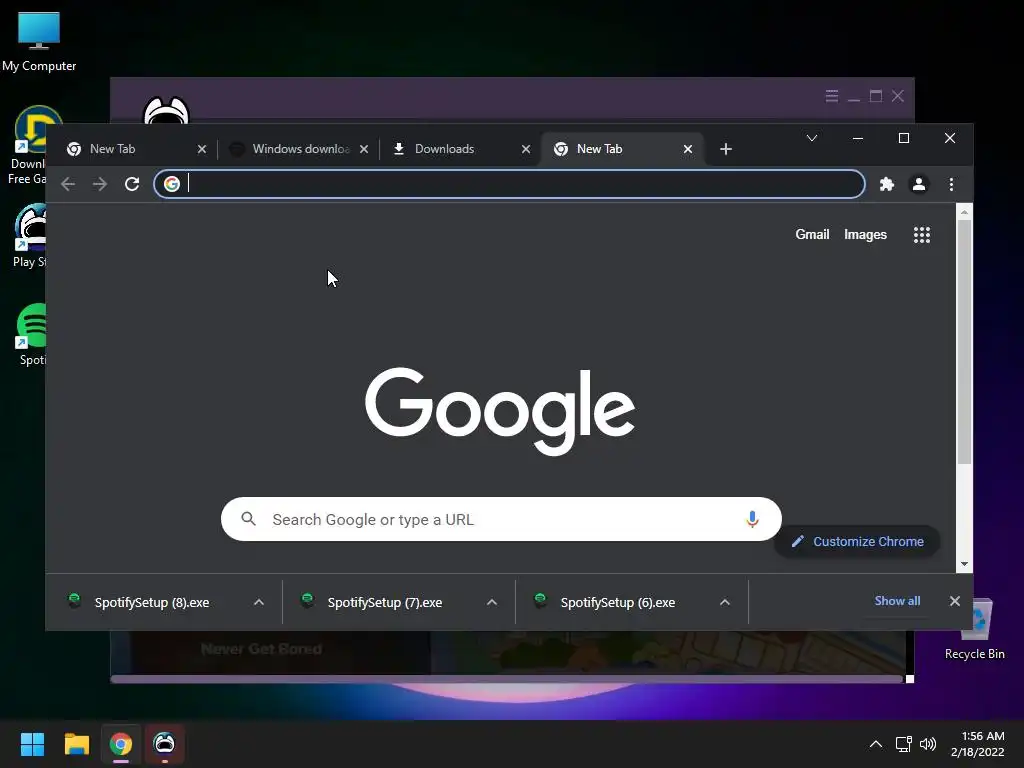The width and height of the screenshot is (1024, 768).
Task: Expand options for SpotifySetup (8).exe
Action: 259,602
